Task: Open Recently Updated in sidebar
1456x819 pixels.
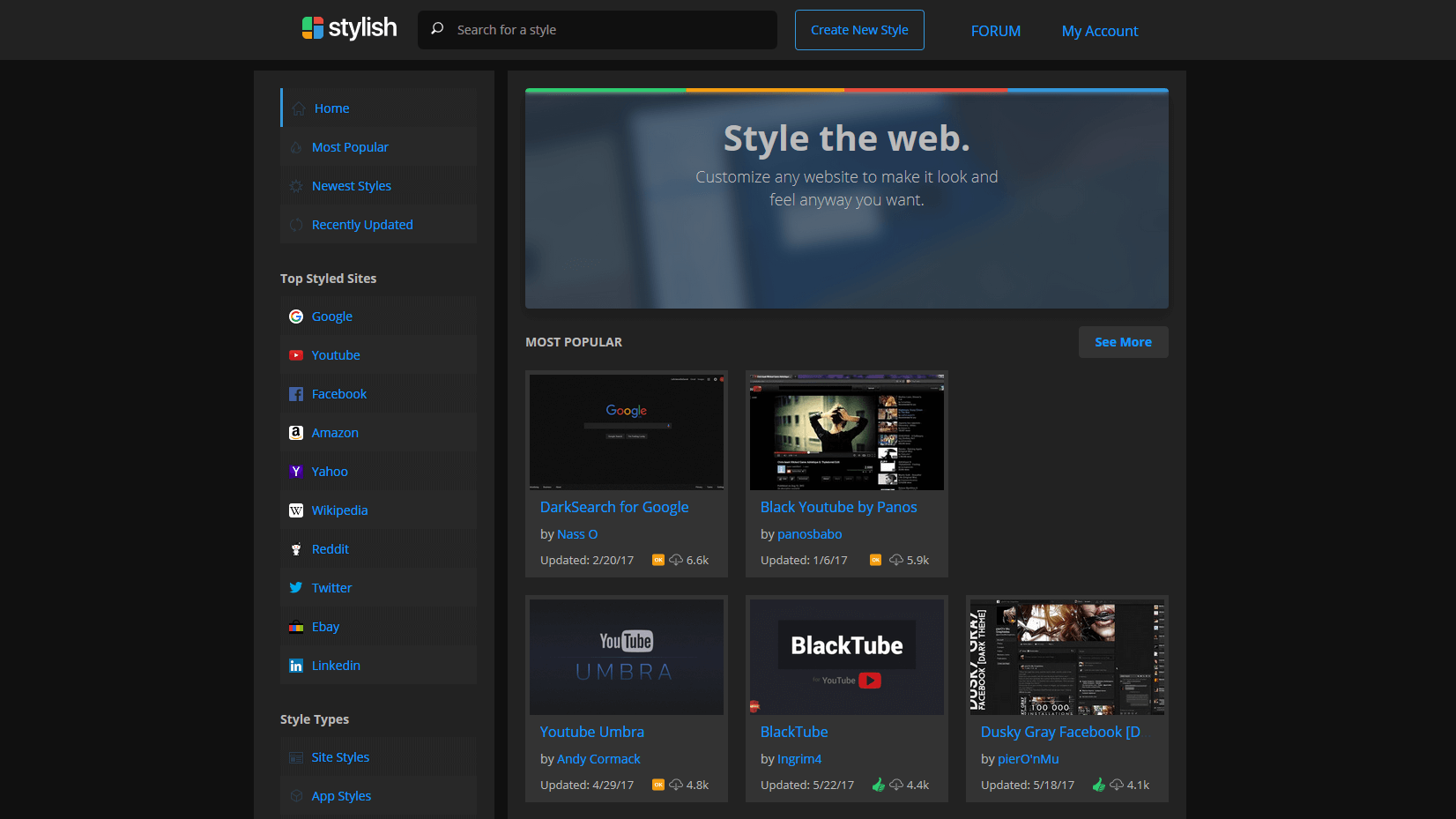Action: click(379, 224)
